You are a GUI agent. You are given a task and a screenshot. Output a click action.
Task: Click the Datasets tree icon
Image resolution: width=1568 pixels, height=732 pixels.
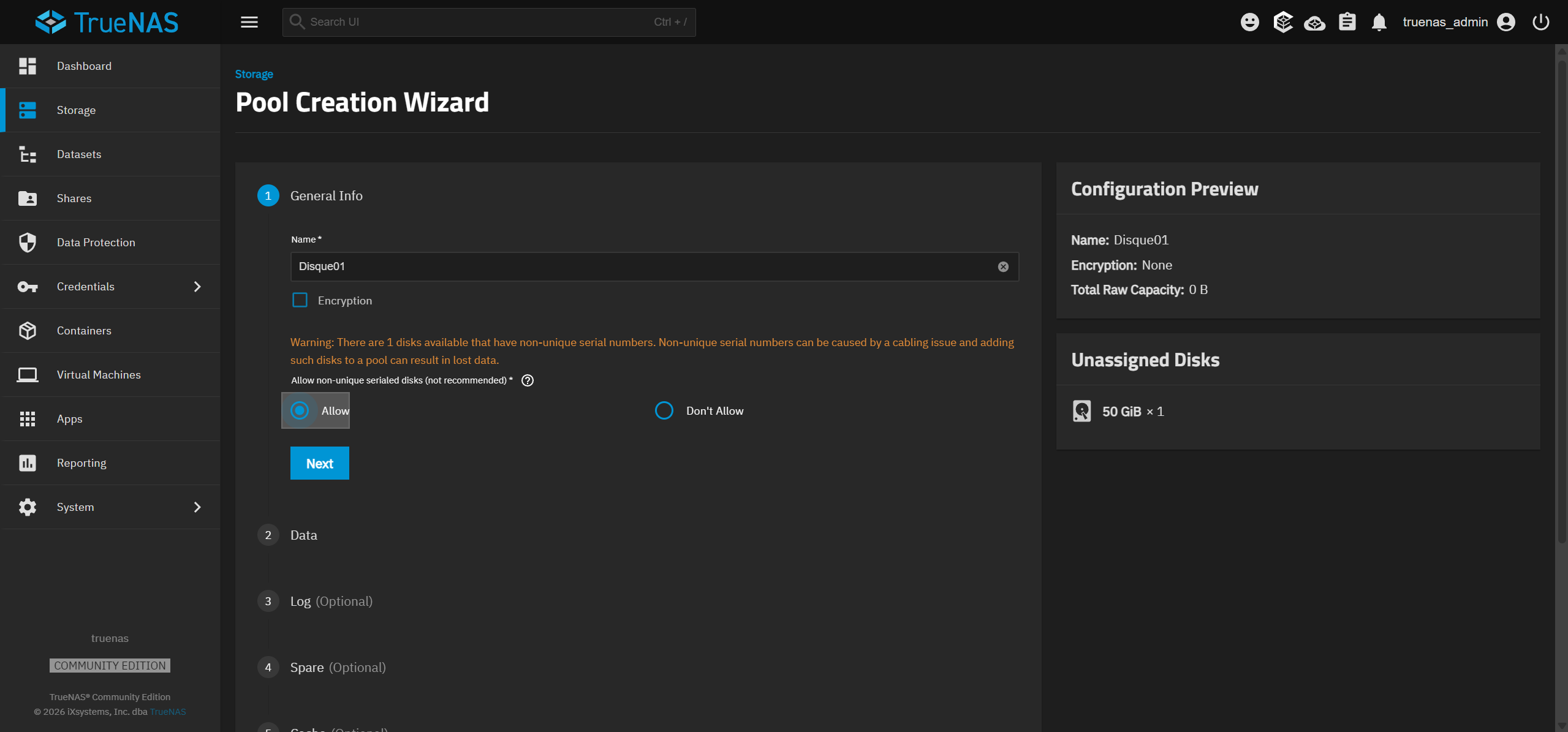pos(28,154)
